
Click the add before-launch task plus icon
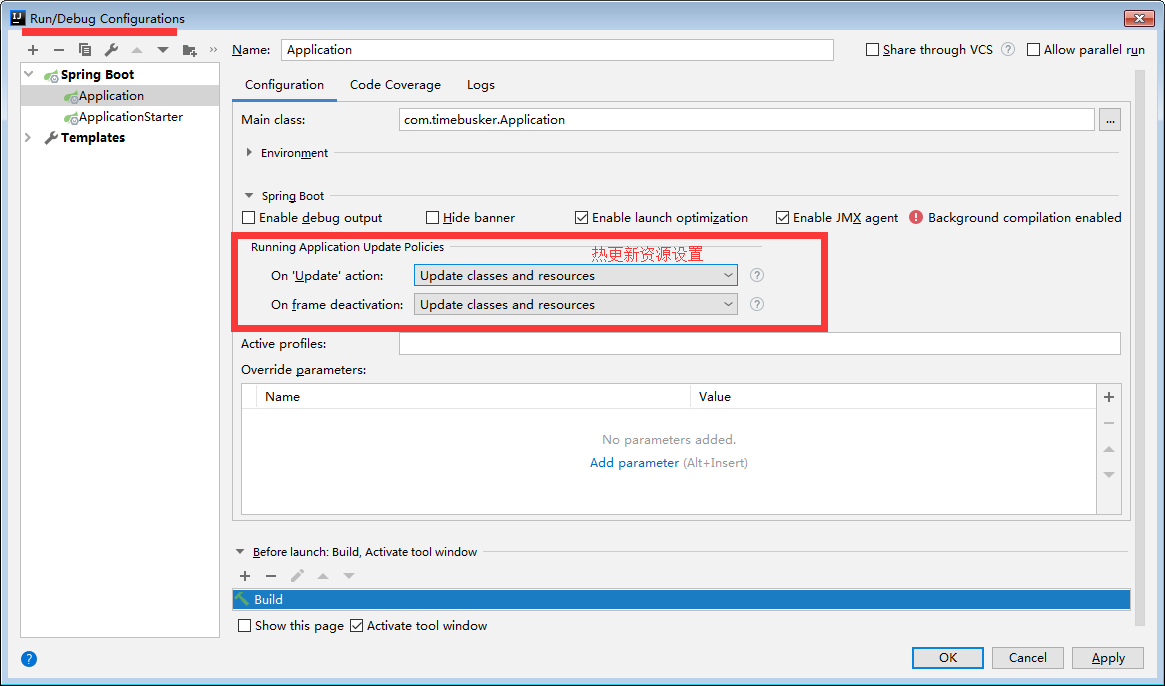pyautogui.click(x=245, y=576)
